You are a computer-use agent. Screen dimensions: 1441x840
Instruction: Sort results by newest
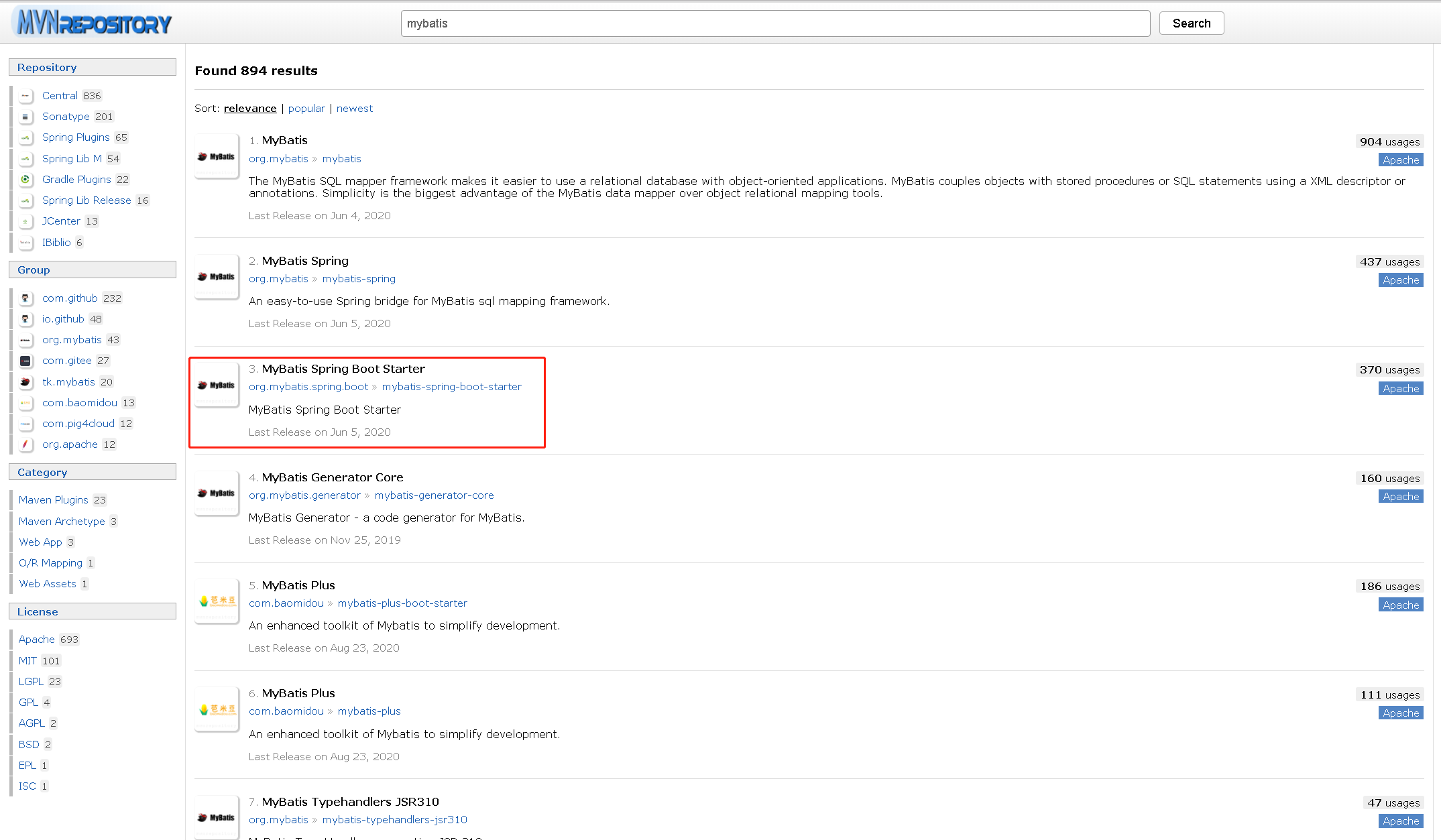[x=354, y=109]
